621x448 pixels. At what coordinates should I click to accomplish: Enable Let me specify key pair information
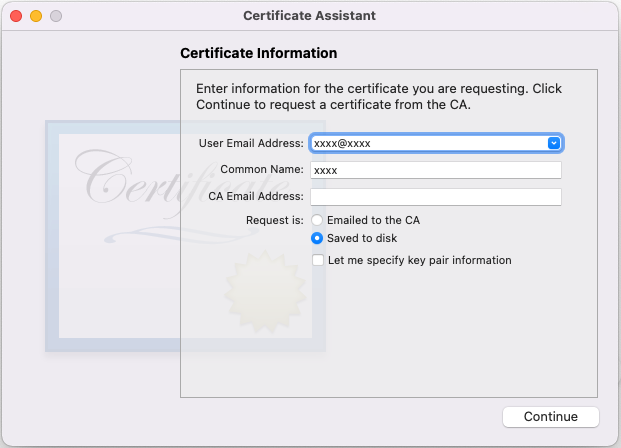tap(318, 260)
